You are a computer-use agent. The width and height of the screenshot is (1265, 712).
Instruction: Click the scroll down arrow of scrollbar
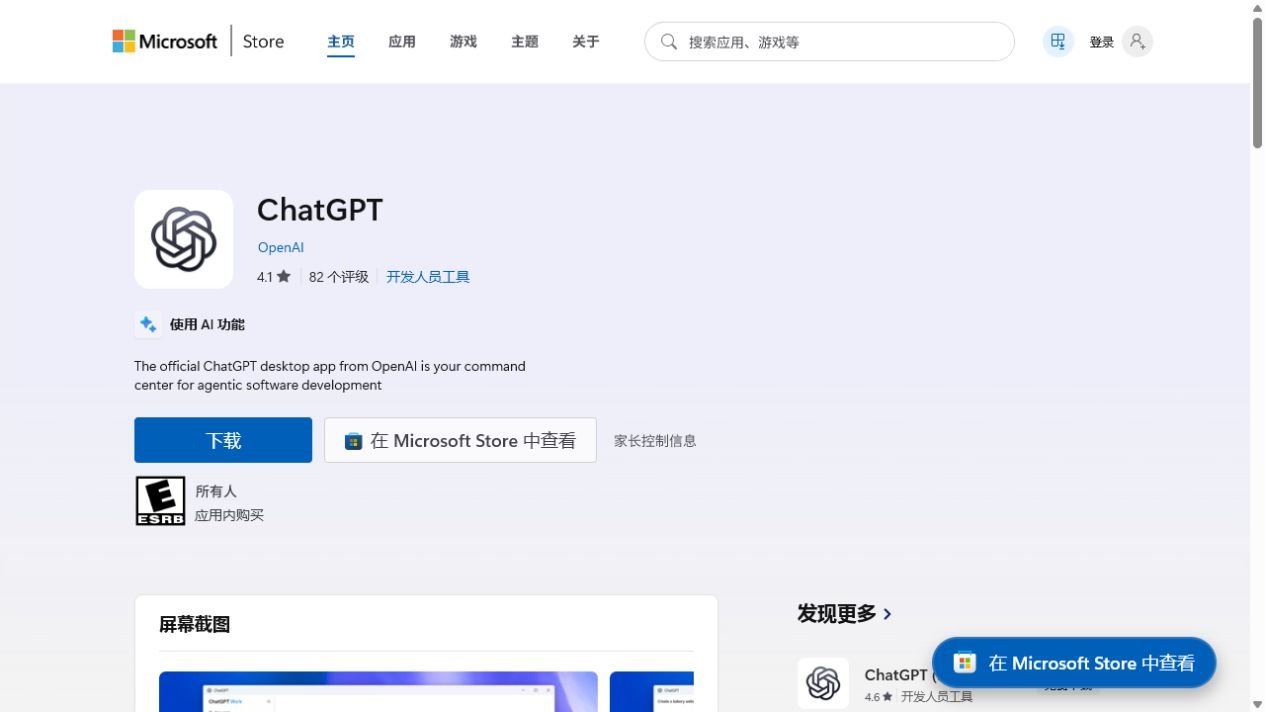(x=1257, y=704)
